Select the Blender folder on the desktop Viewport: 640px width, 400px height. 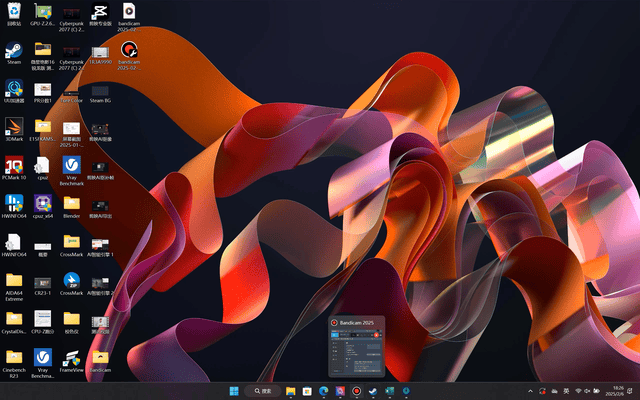[x=72, y=203]
